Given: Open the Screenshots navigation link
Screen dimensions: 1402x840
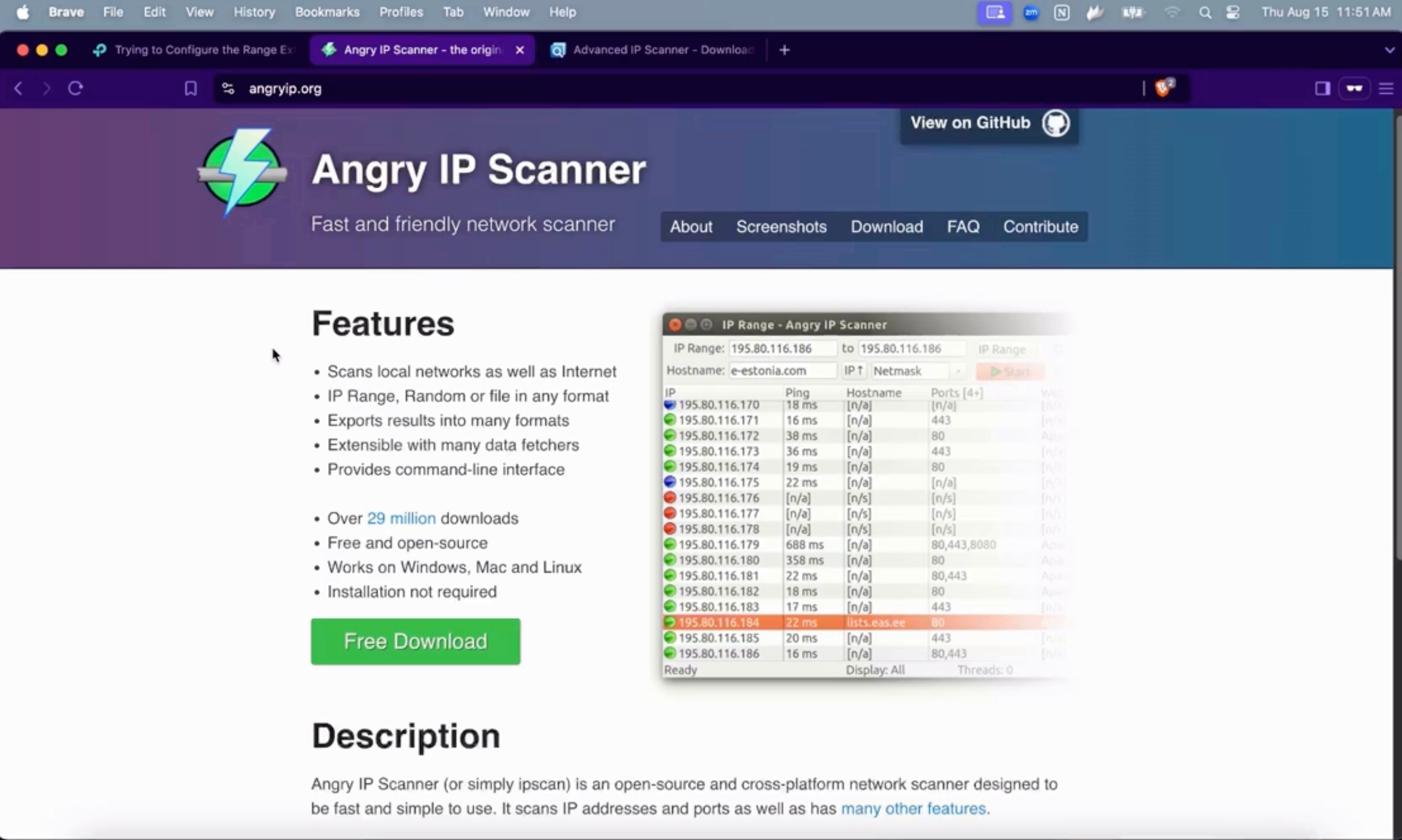Looking at the screenshot, I should pos(781,227).
